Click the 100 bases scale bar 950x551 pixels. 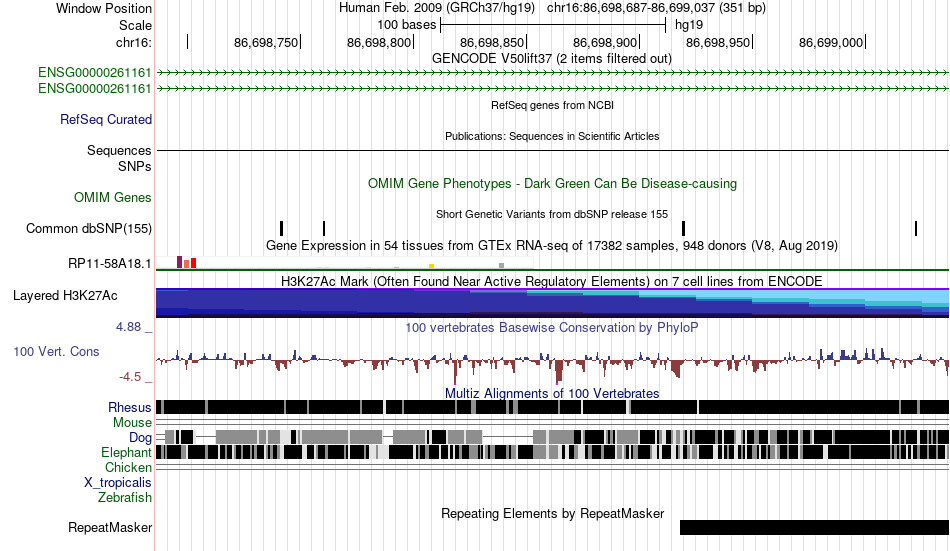point(553,25)
